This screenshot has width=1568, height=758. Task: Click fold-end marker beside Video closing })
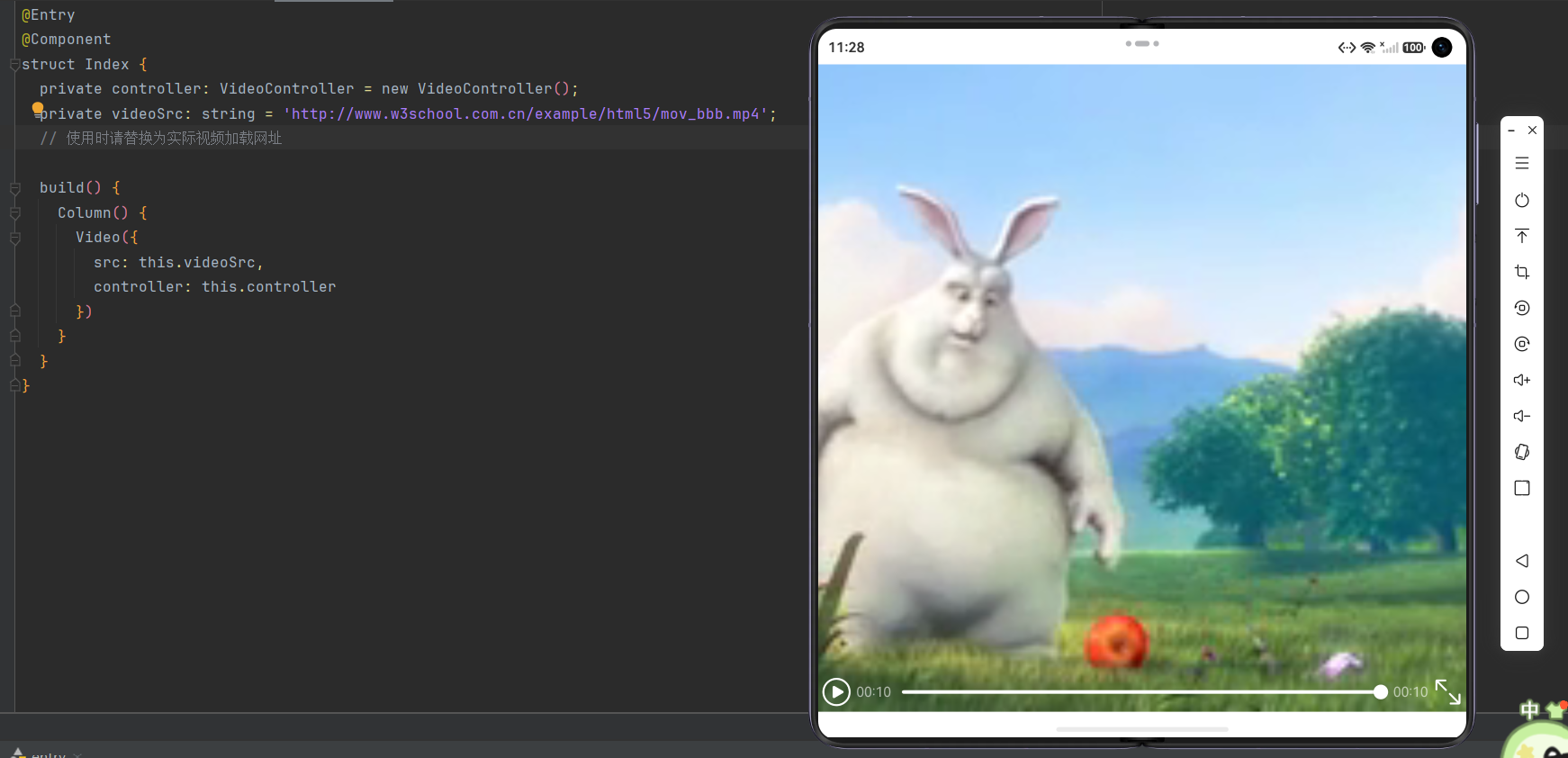tap(14, 311)
